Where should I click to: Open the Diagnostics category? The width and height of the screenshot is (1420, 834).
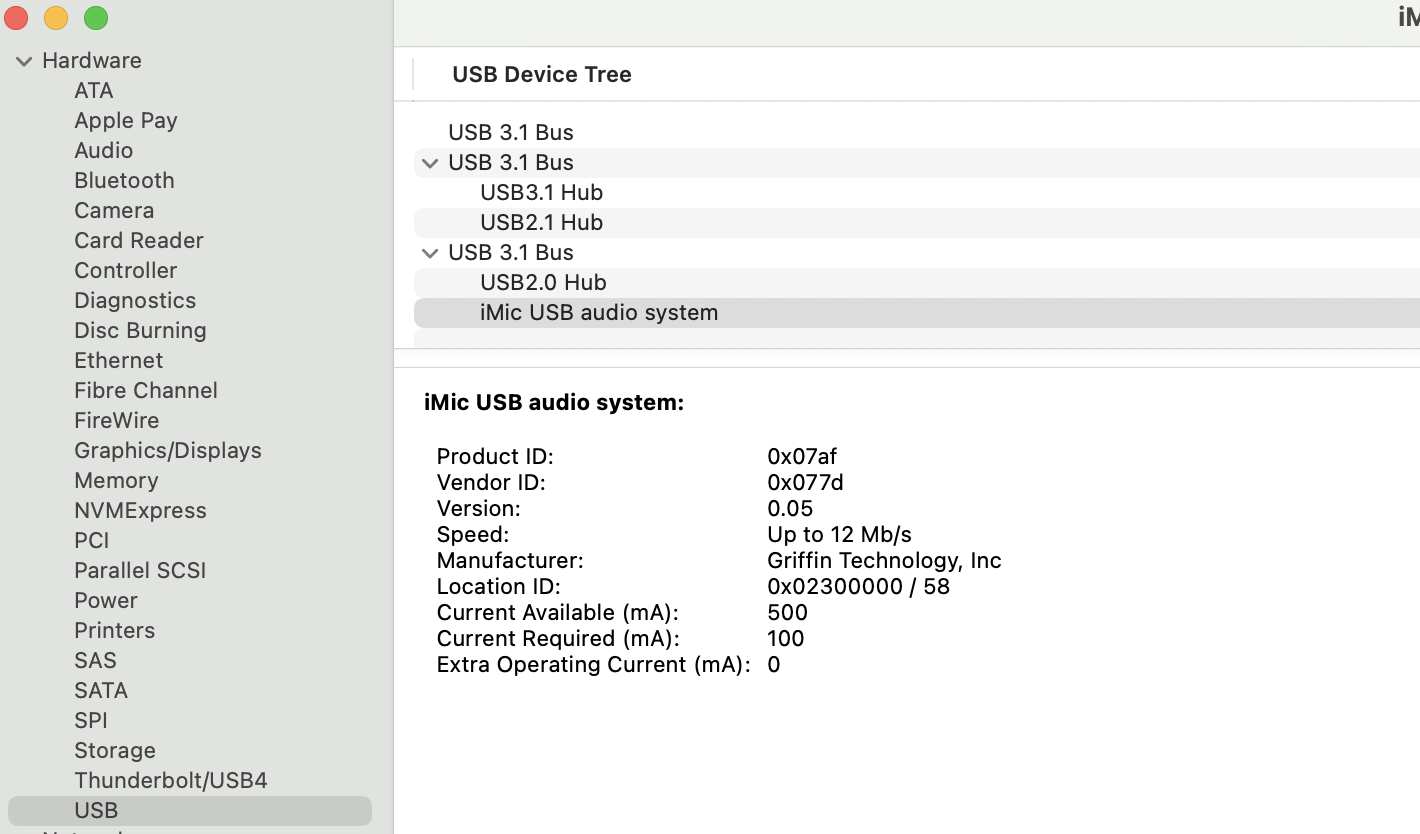(x=135, y=300)
